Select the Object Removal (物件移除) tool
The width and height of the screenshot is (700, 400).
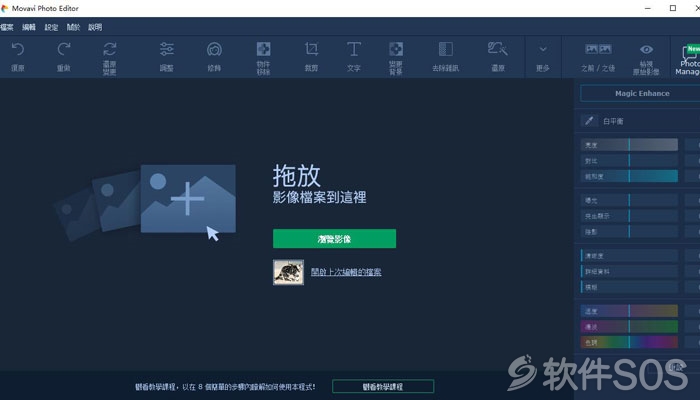[263, 49]
